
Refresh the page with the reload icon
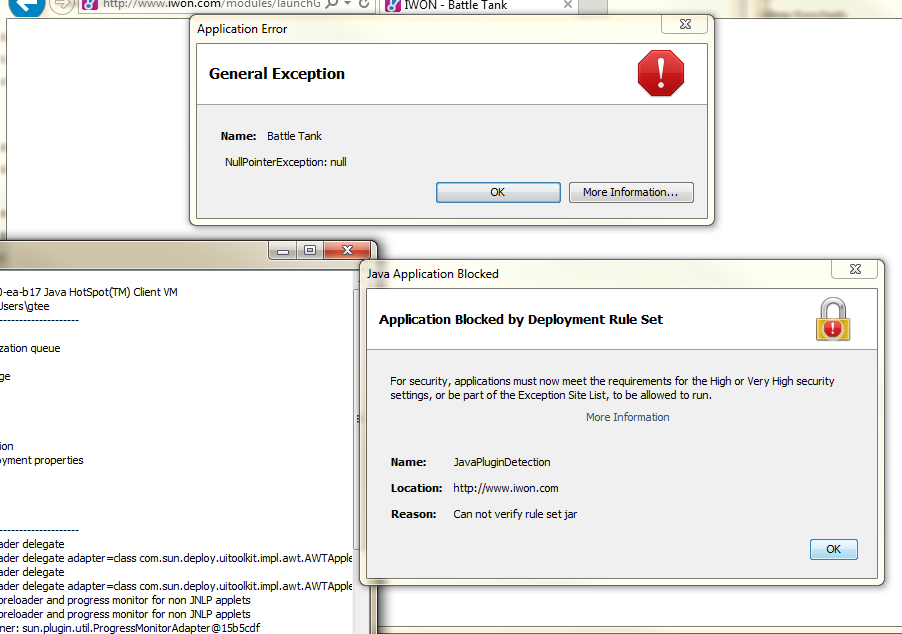point(364,5)
